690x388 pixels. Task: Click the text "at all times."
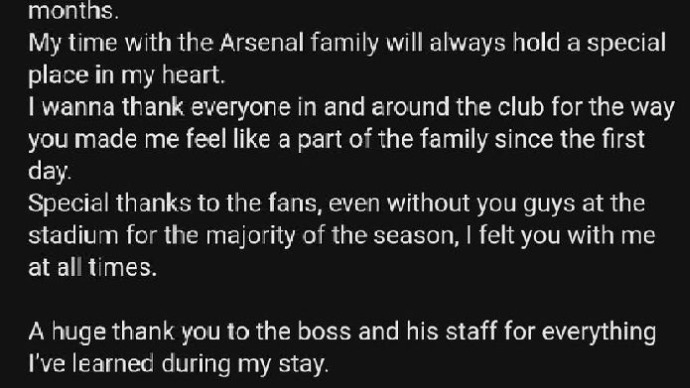(x=92, y=268)
